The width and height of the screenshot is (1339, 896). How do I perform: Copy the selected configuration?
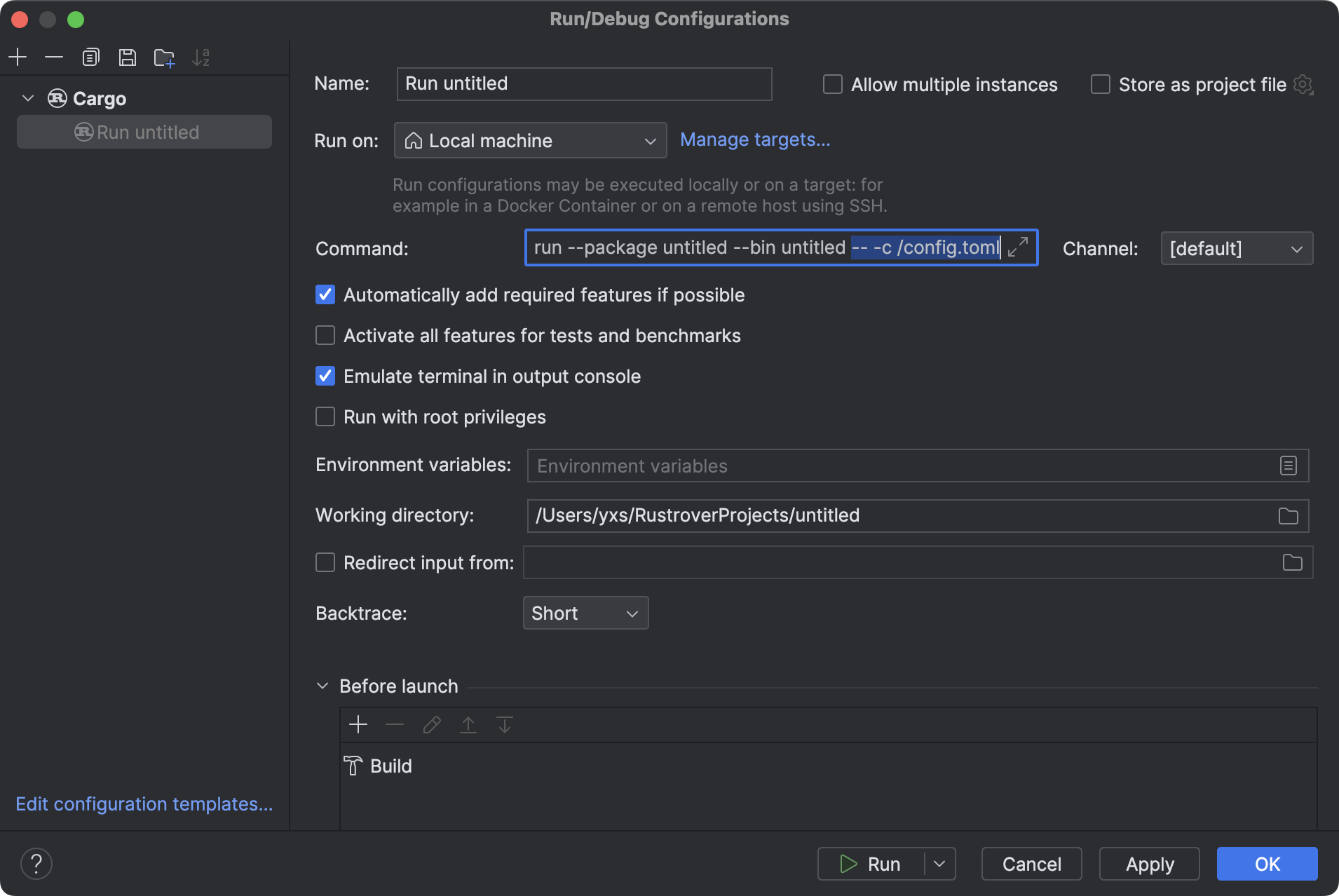91,57
